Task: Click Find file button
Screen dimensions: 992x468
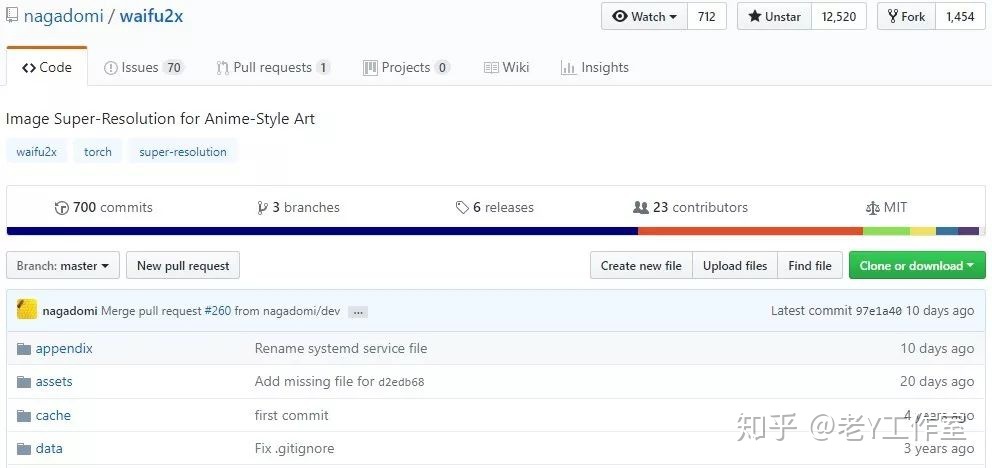Action: pyautogui.click(x=810, y=266)
